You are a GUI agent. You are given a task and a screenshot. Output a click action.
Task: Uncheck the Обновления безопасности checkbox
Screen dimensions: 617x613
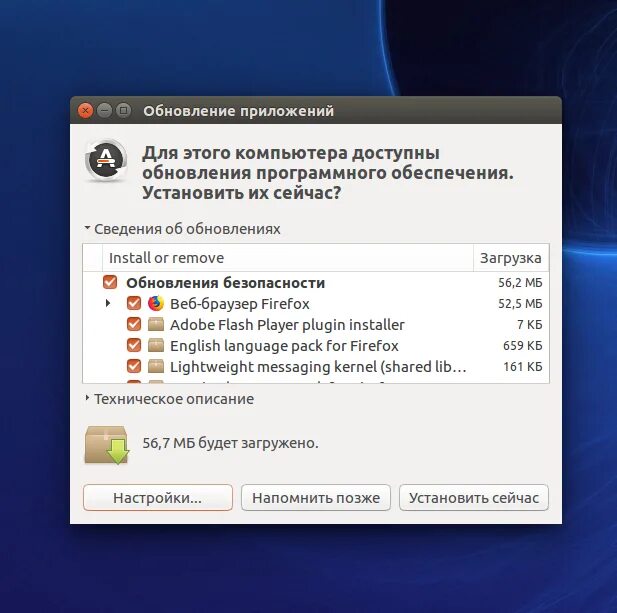click(110, 282)
